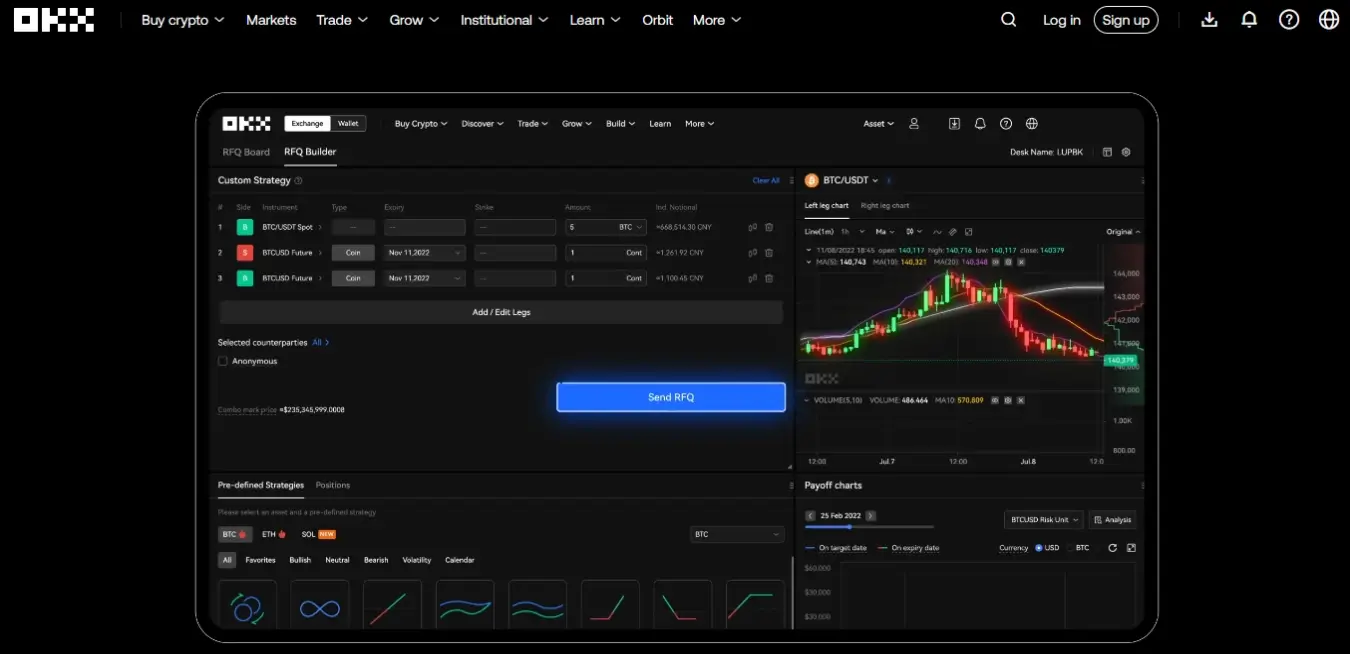Click the duplicate icon on leg row 3
This screenshot has height=654, width=1350.
click(752, 278)
